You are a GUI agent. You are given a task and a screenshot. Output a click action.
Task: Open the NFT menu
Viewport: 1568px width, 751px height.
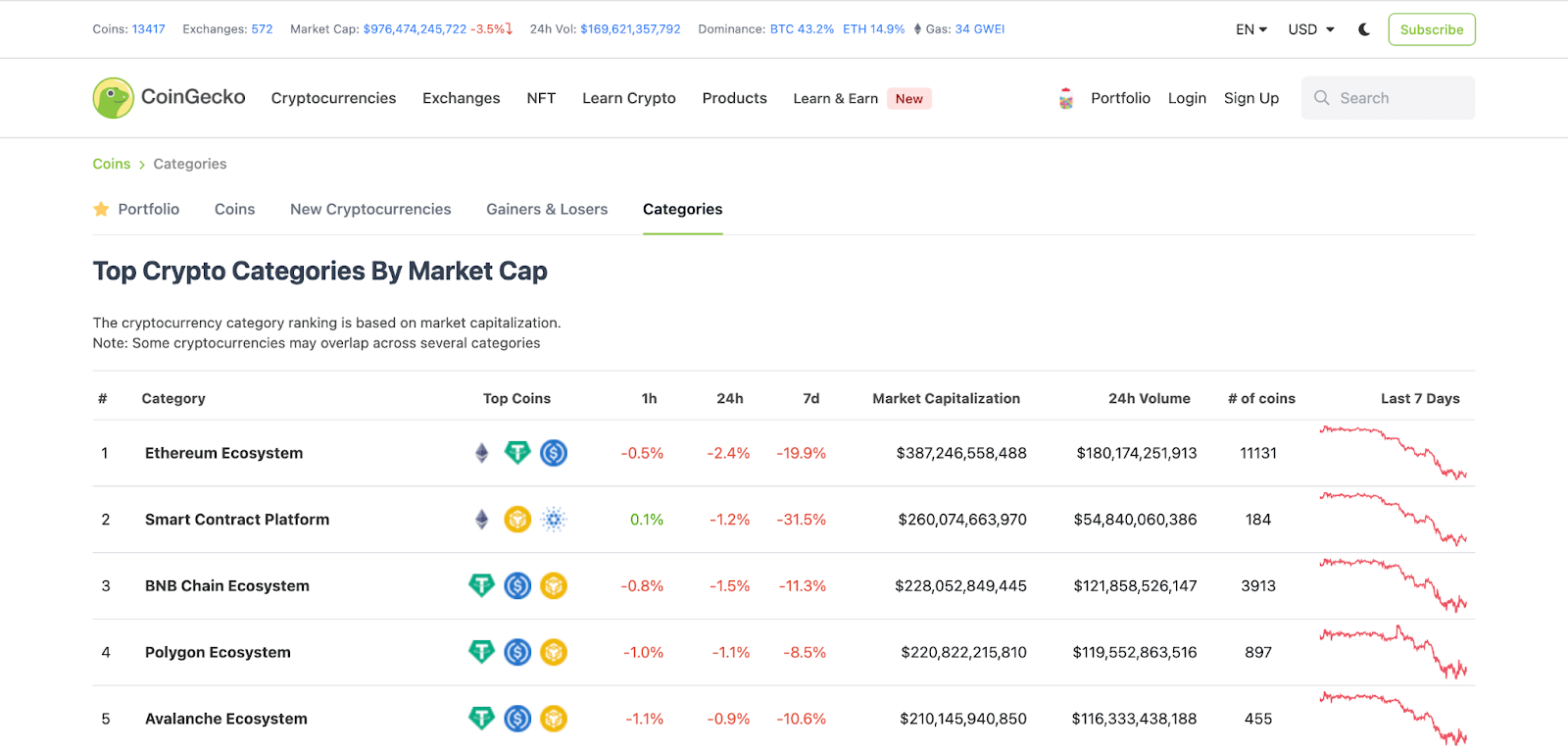point(541,98)
